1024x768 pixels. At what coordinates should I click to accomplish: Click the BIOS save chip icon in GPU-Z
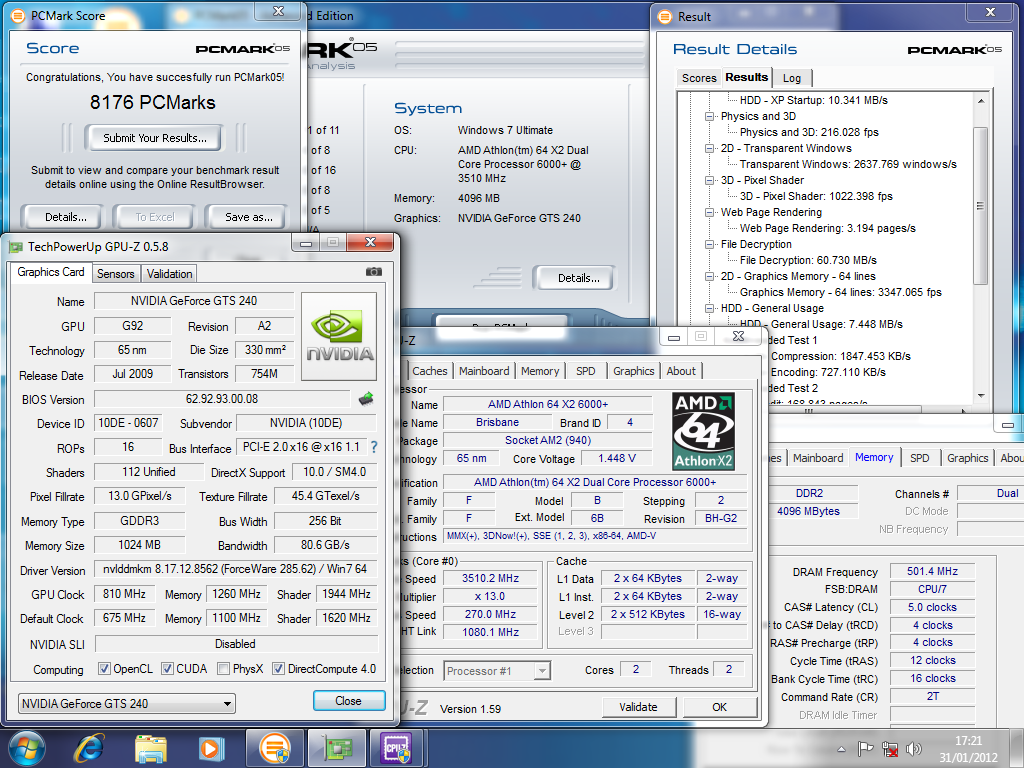(x=366, y=398)
